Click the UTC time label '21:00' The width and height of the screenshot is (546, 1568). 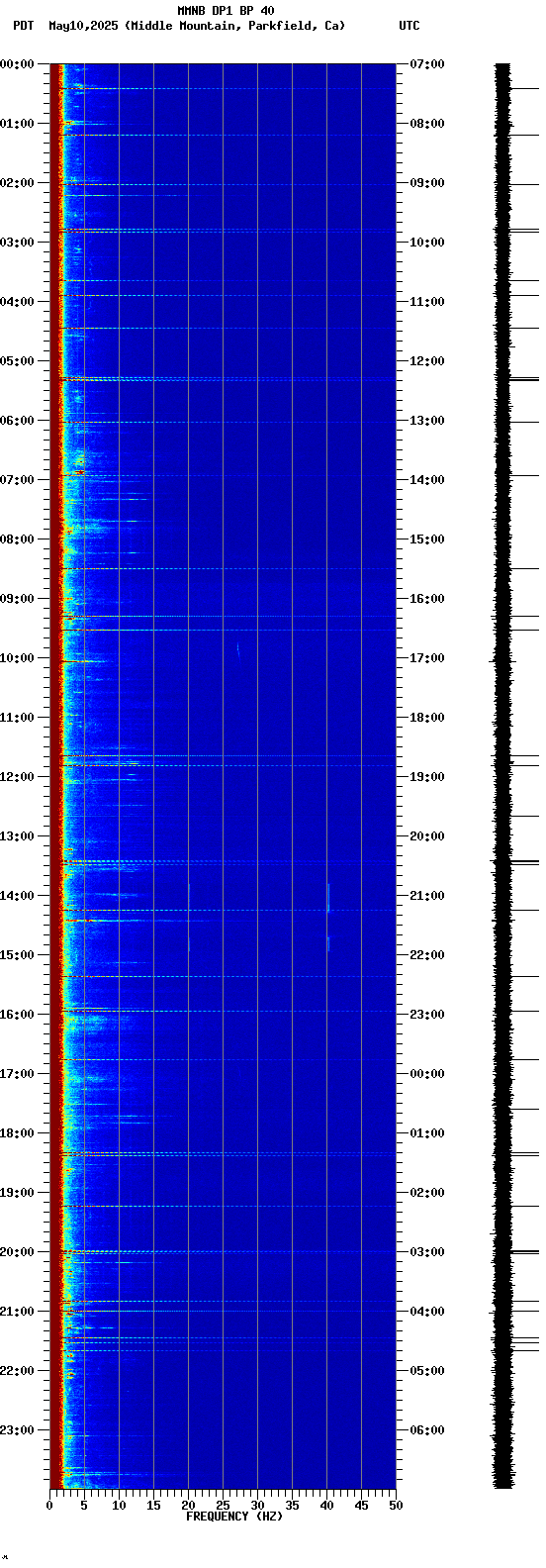(x=427, y=896)
